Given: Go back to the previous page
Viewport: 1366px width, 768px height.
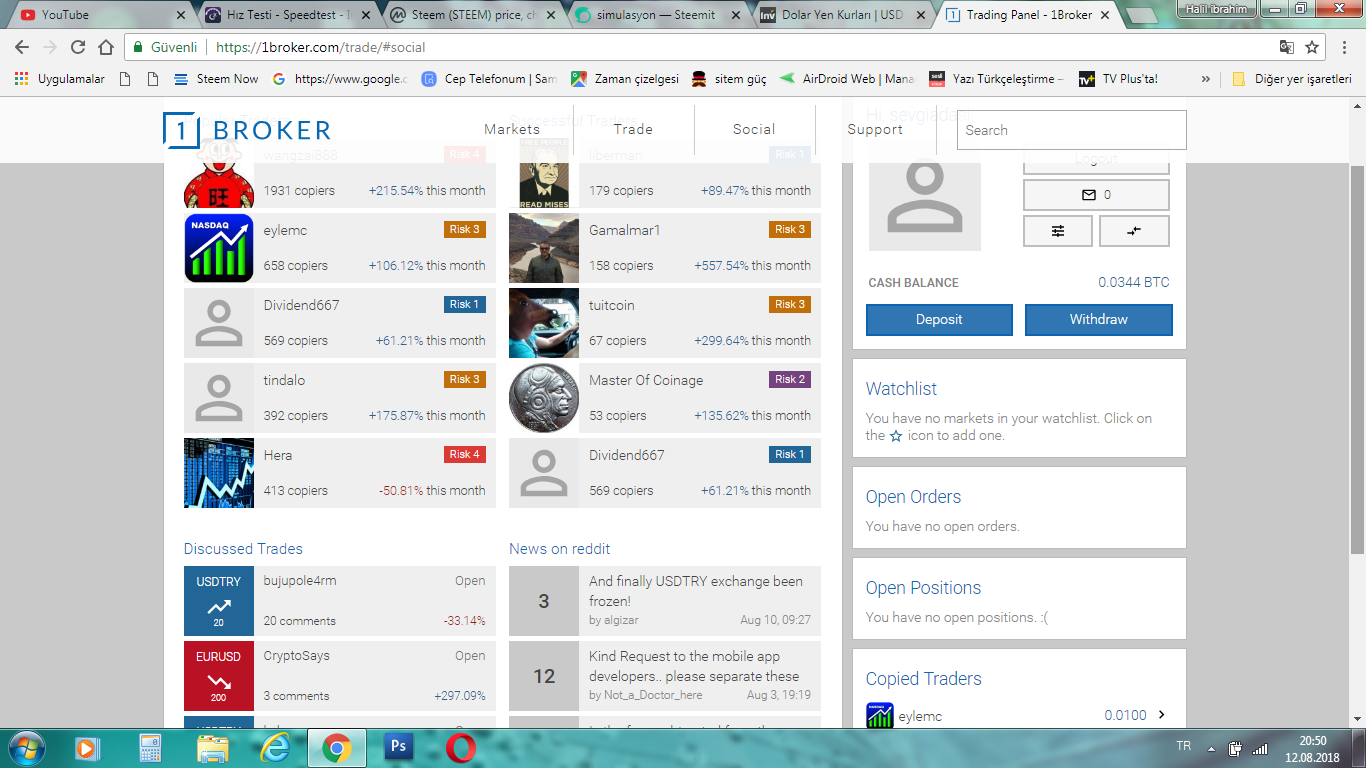Looking at the screenshot, I should [22, 47].
